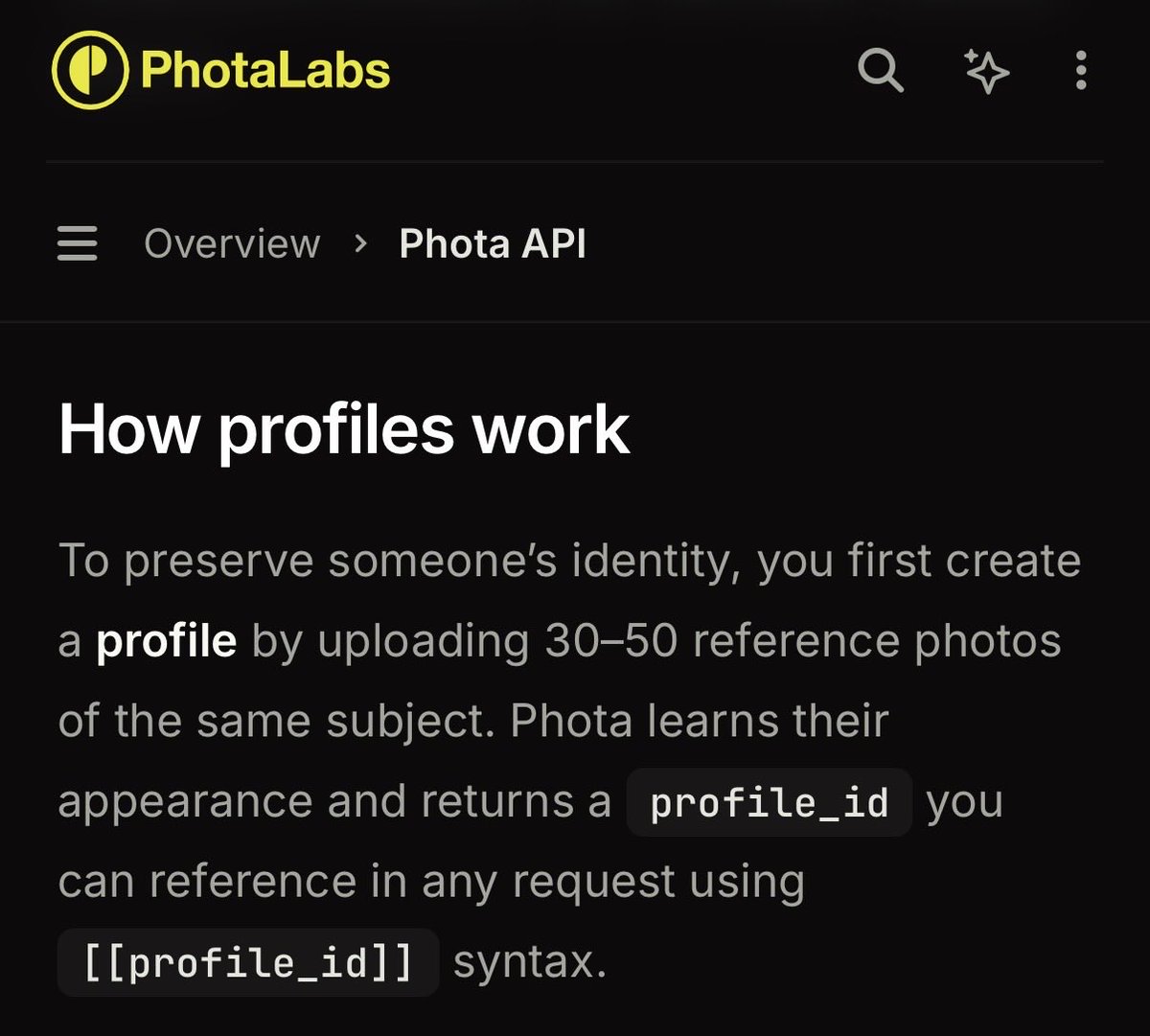The width and height of the screenshot is (1150, 1036).
Task: Click the "can reference in any request using" line
Action: [431, 882]
